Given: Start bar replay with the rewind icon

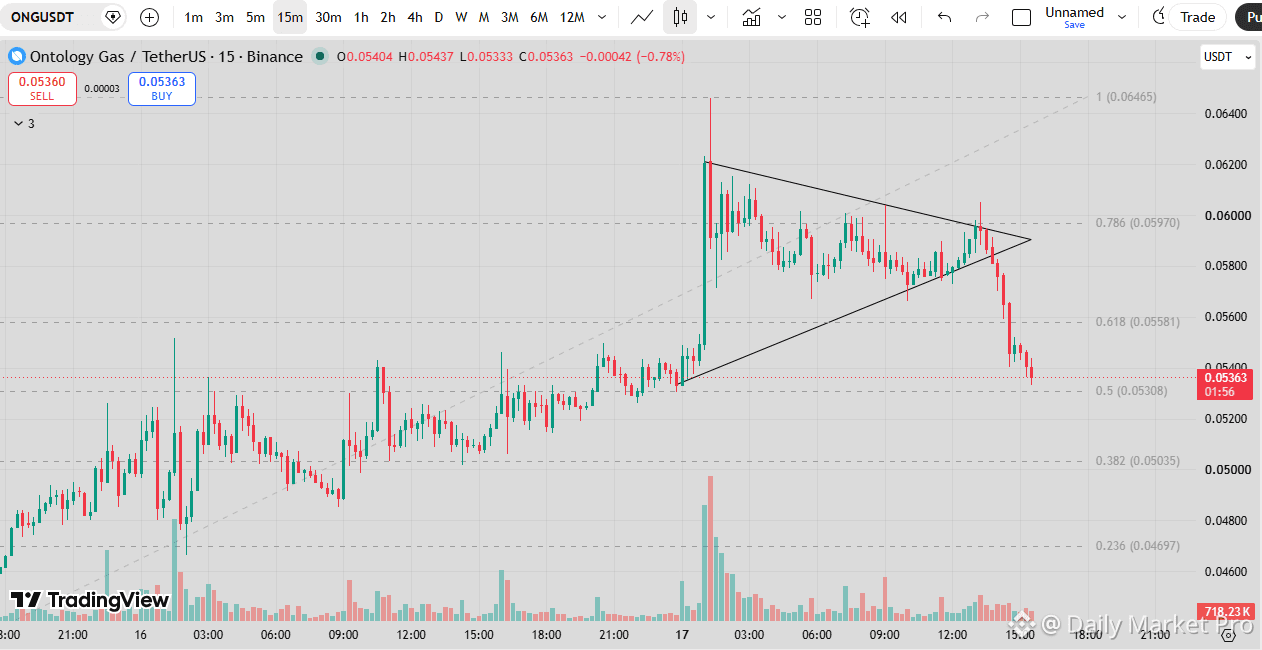Looking at the screenshot, I should 899,17.
